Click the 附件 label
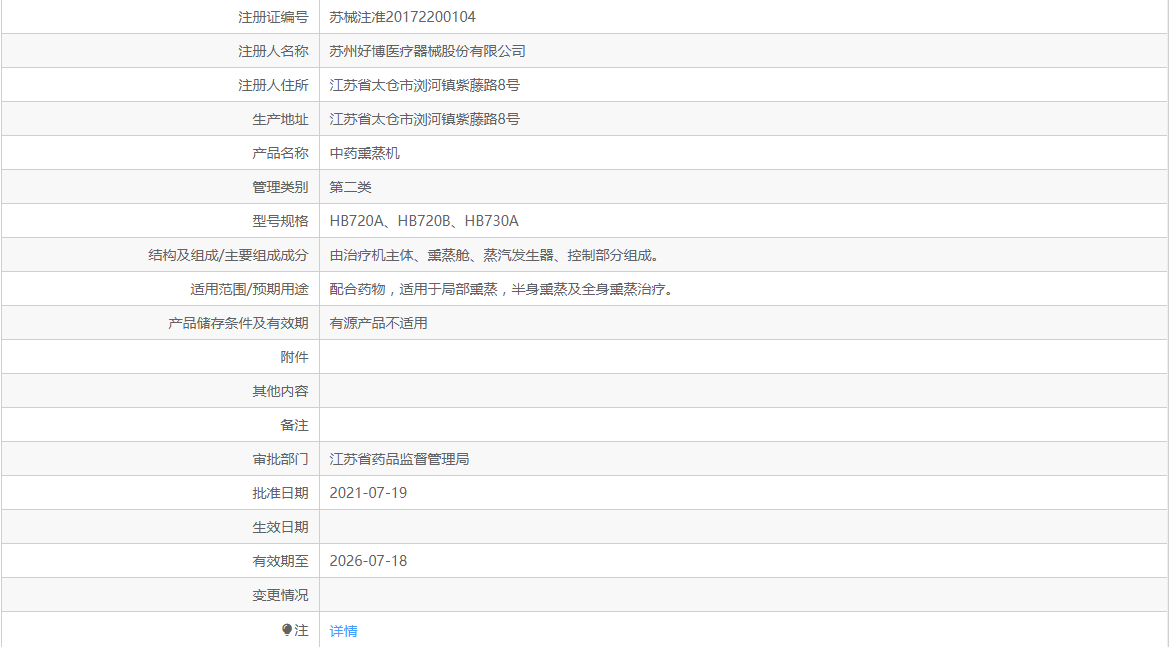 [x=294, y=357]
